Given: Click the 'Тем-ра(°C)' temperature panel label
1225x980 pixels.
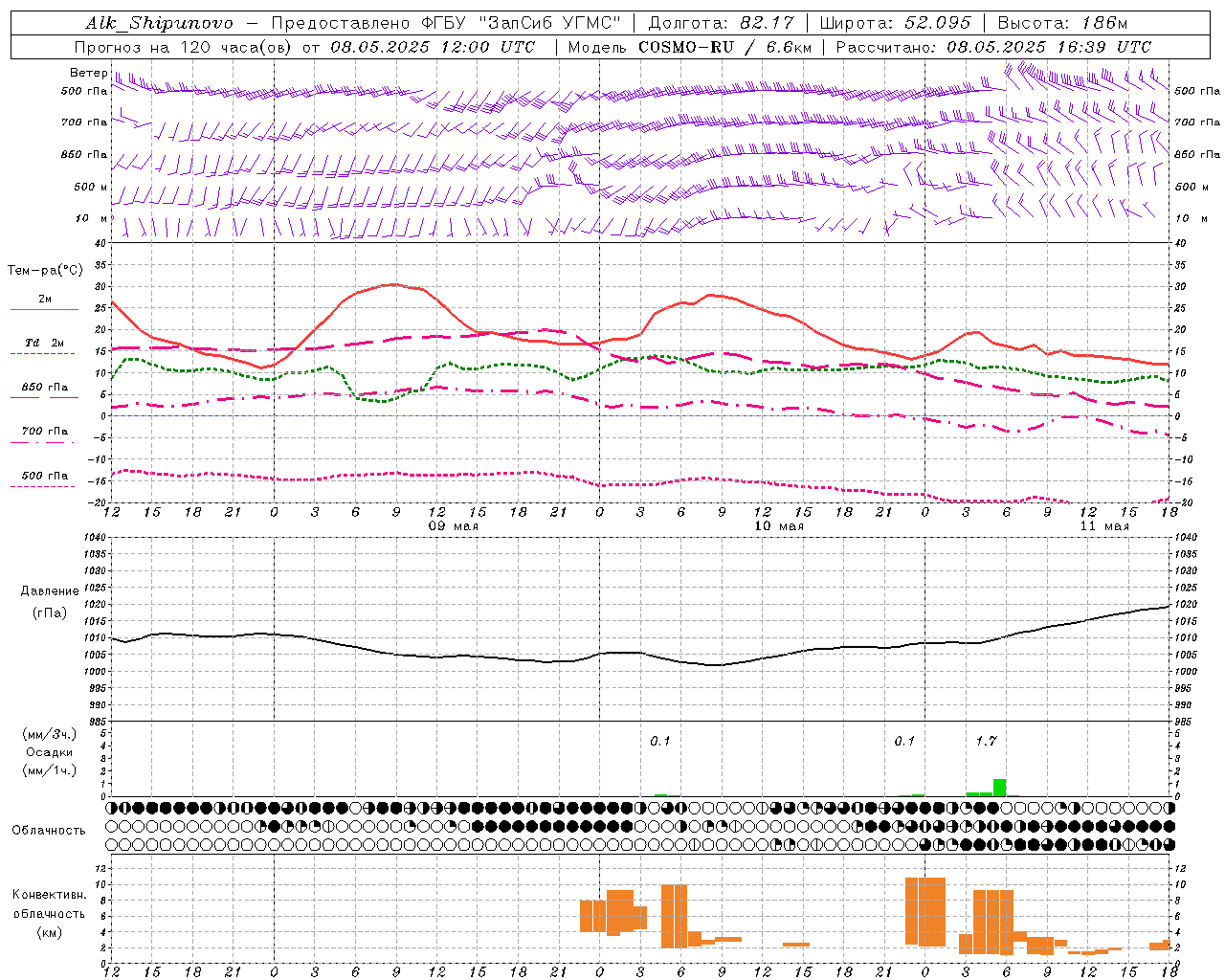Looking at the screenshot, I should pos(45,271).
